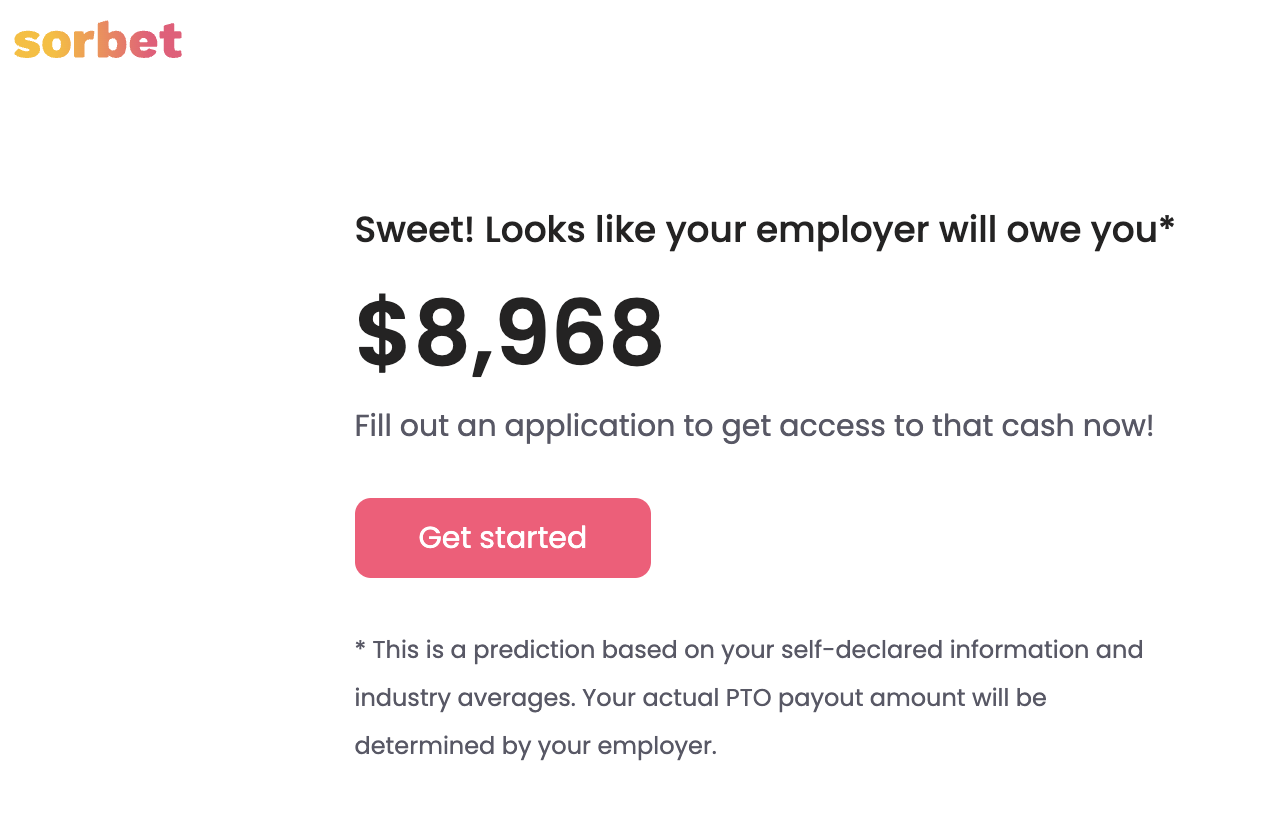Select the $8,968 payout amount
The height and width of the screenshot is (838, 1264).
click(510, 334)
